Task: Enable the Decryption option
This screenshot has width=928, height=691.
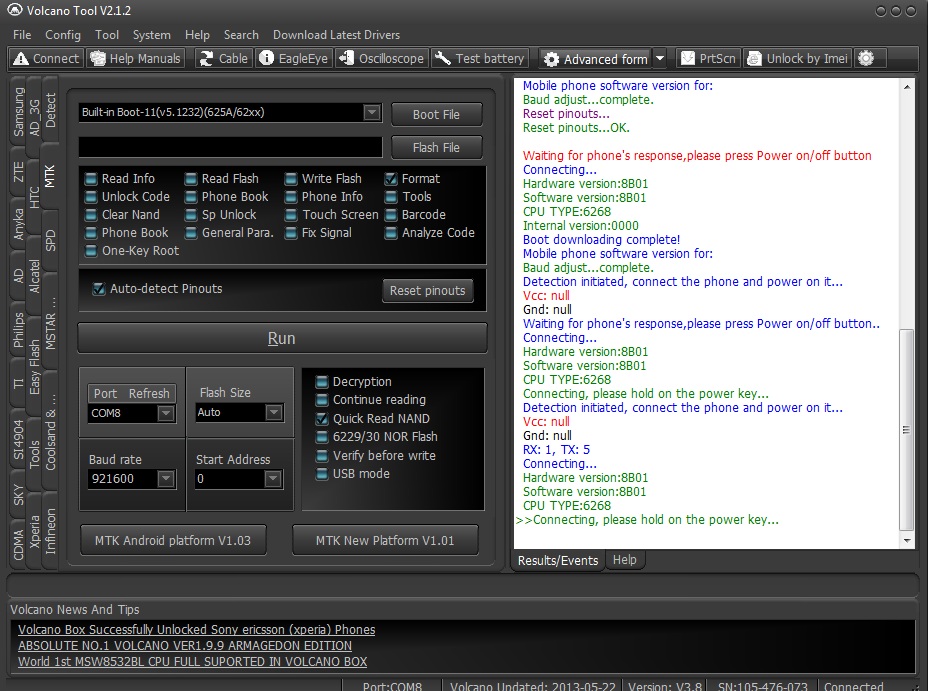Action: tap(322, 382)
